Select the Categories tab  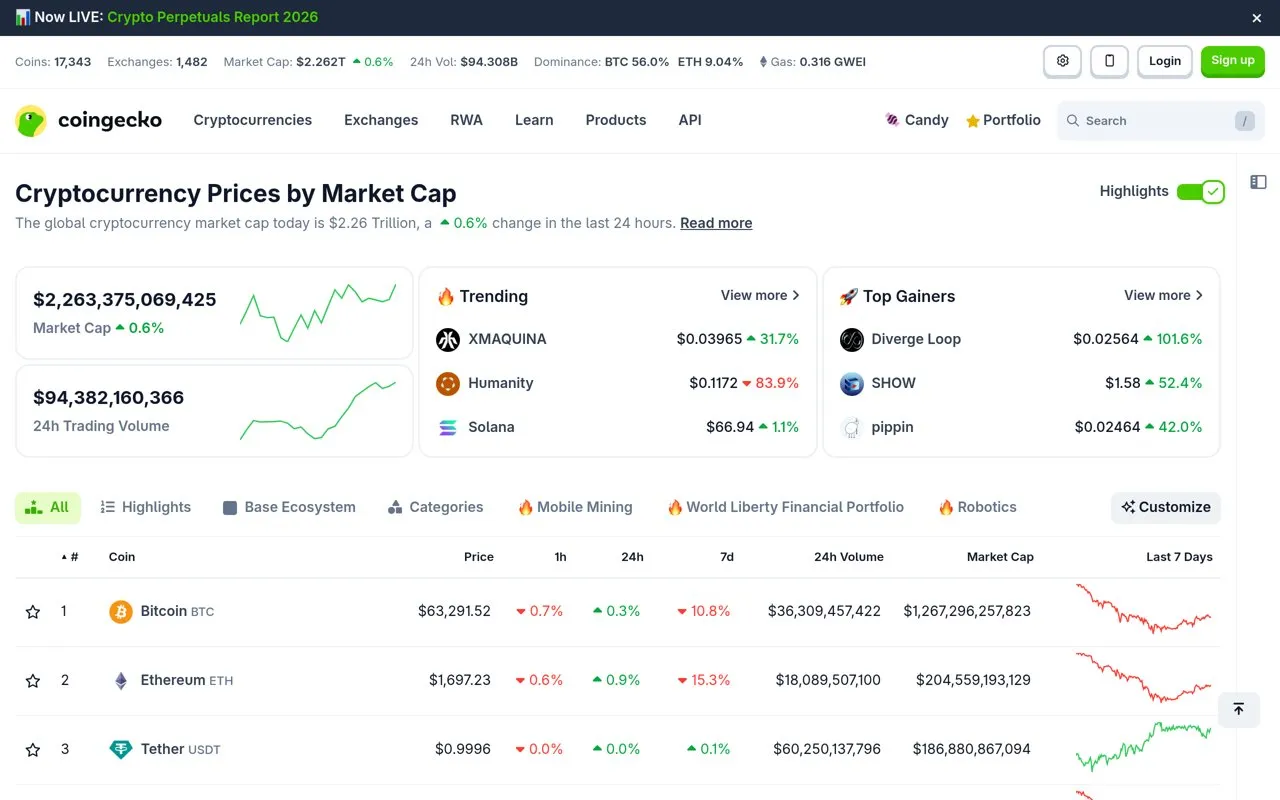click(435, 507)
